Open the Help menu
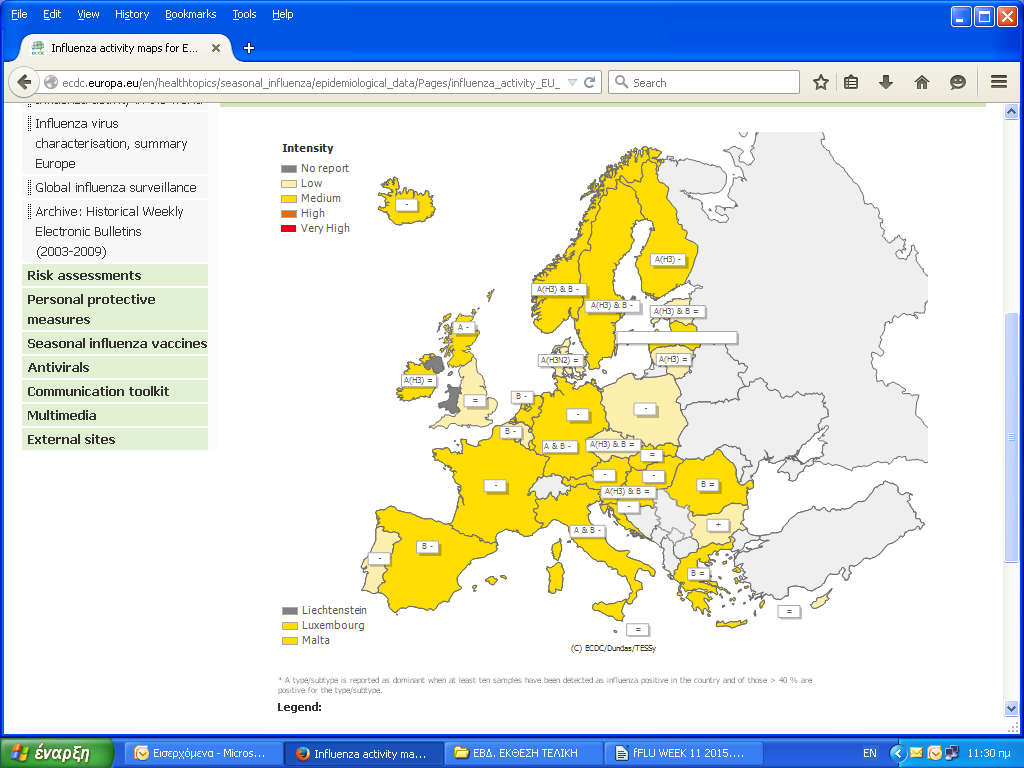This screenshot has height=768, width=1024. (x=282, y=14)
